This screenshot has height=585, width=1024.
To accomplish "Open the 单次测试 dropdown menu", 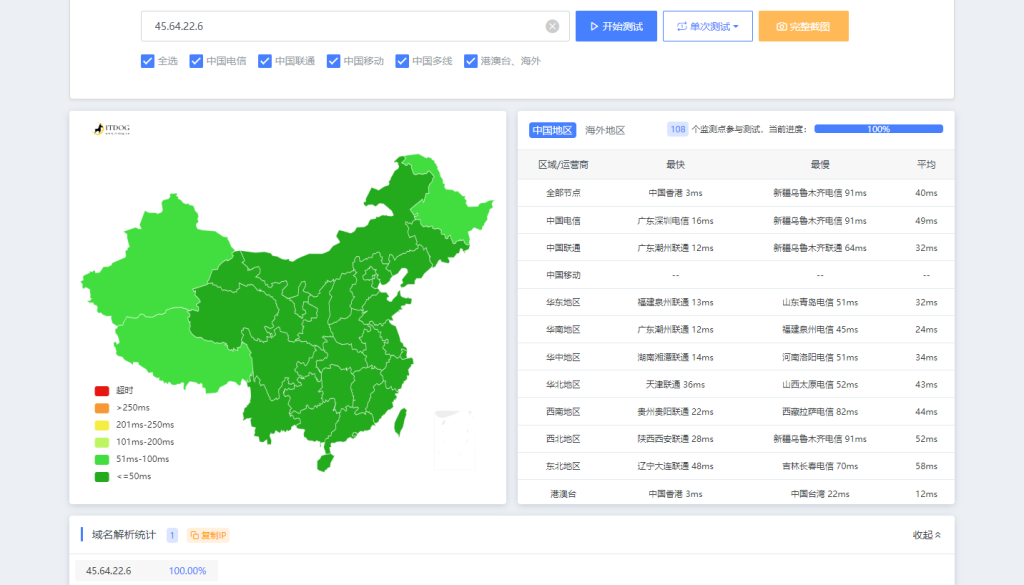I will [x=707, y=27].
